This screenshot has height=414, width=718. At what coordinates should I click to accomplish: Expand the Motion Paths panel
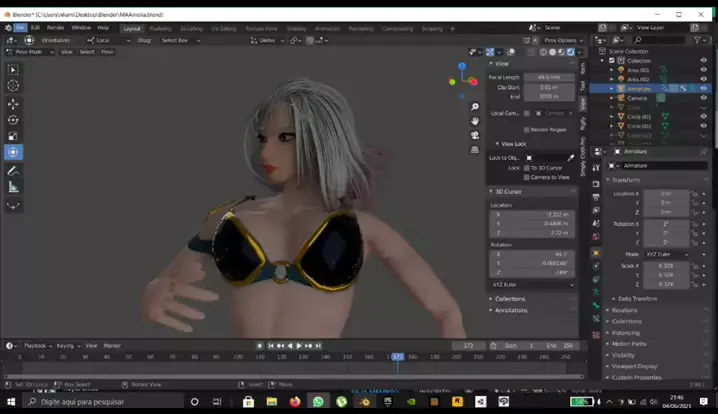coord(629,344)
